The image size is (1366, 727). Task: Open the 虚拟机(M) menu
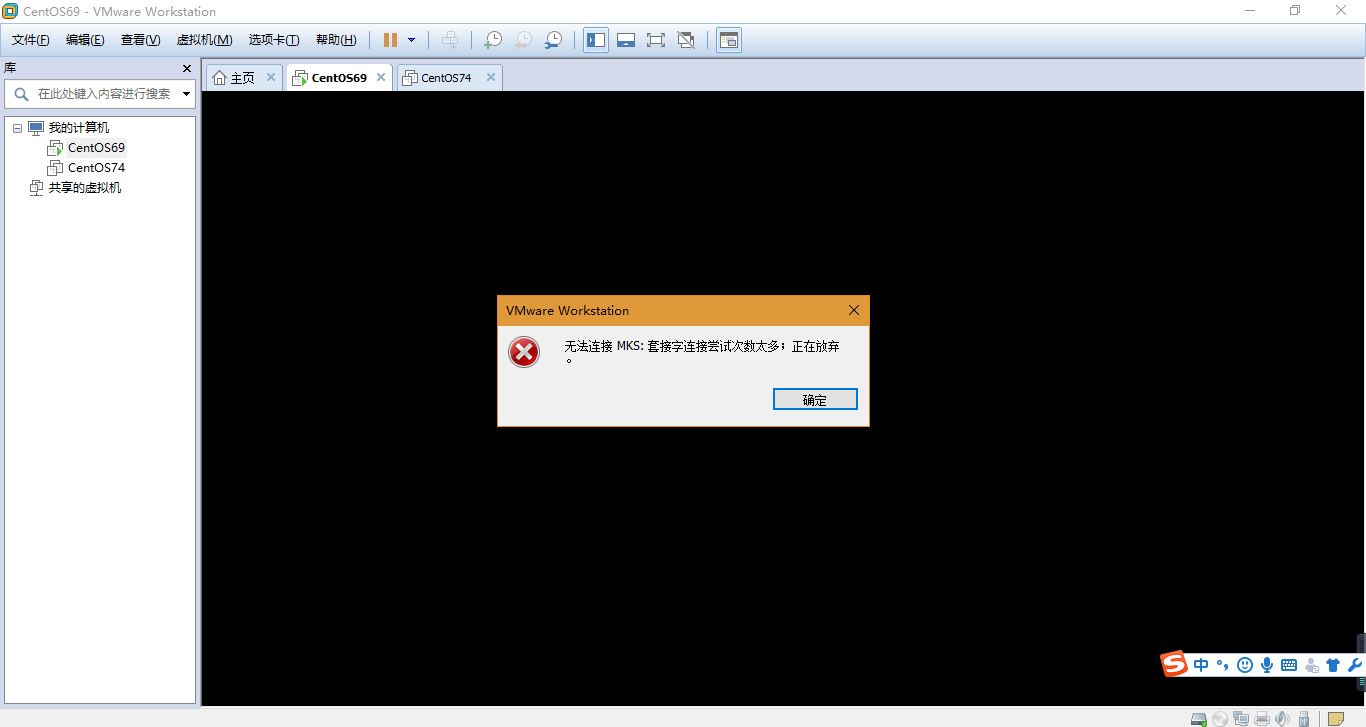tap(204, 40)
